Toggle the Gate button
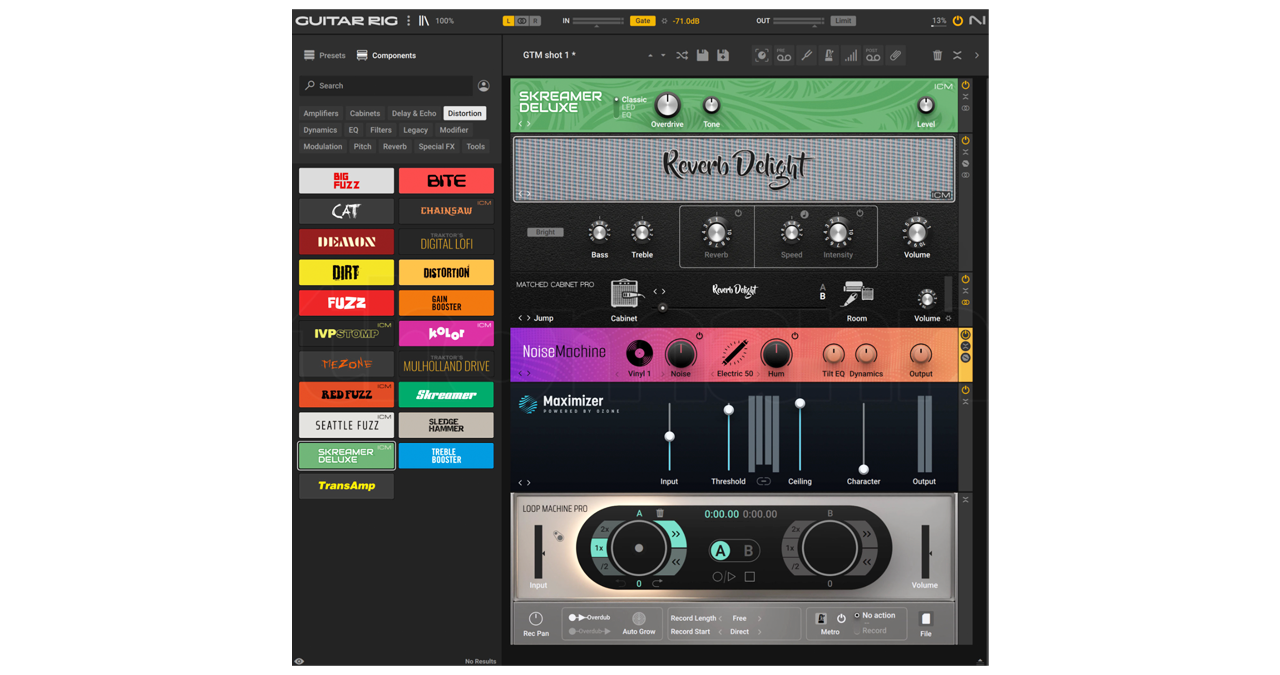 [642, 21]
